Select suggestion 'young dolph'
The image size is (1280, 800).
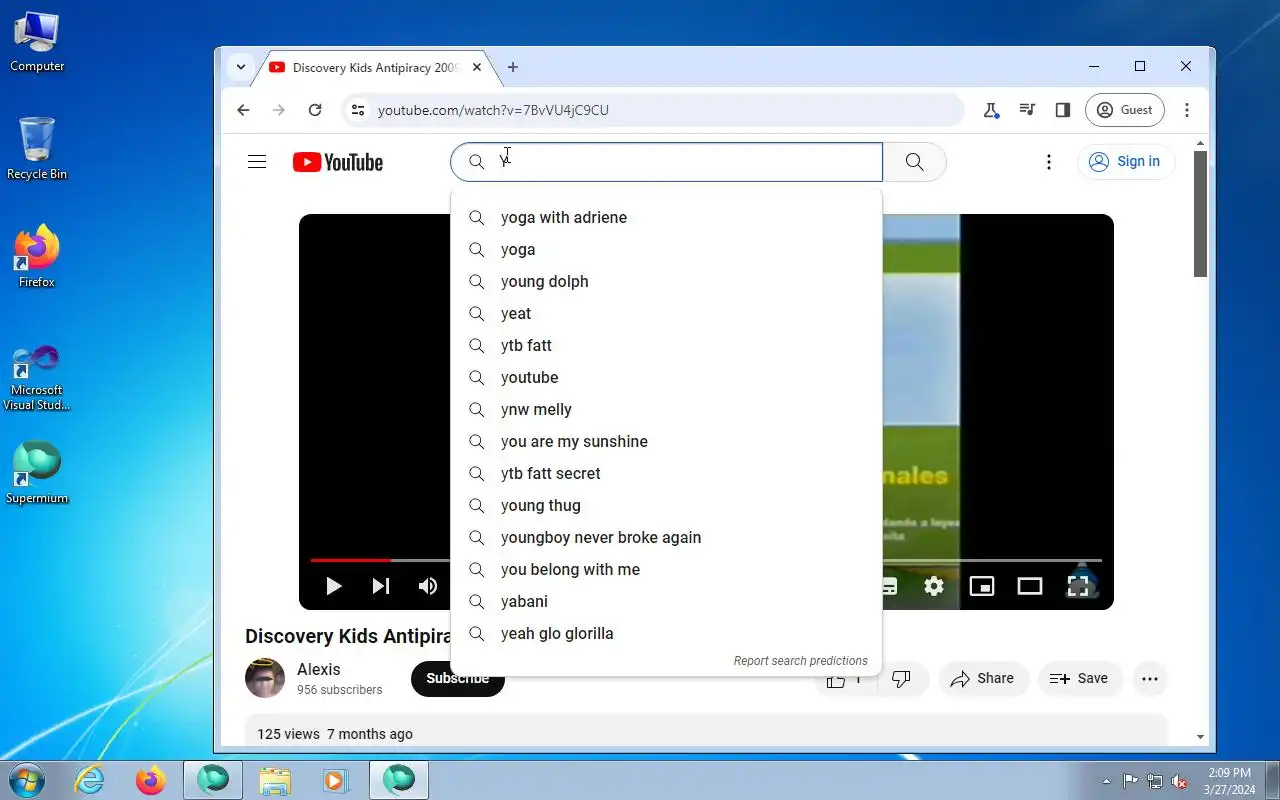click(x=666, y=281)
